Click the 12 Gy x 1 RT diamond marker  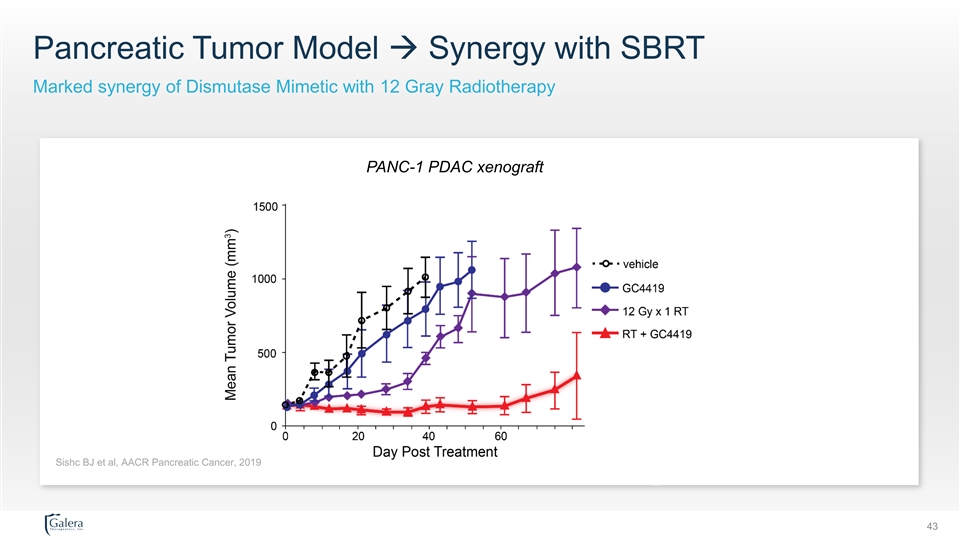(606, 310)
